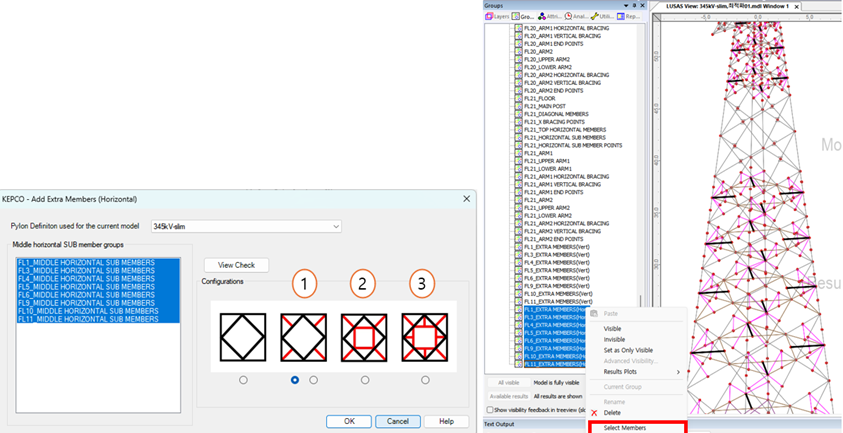Click the red X Delete icon in context menu
The height and width of the screenshot is (433, 843).
(x=594, y=412)
